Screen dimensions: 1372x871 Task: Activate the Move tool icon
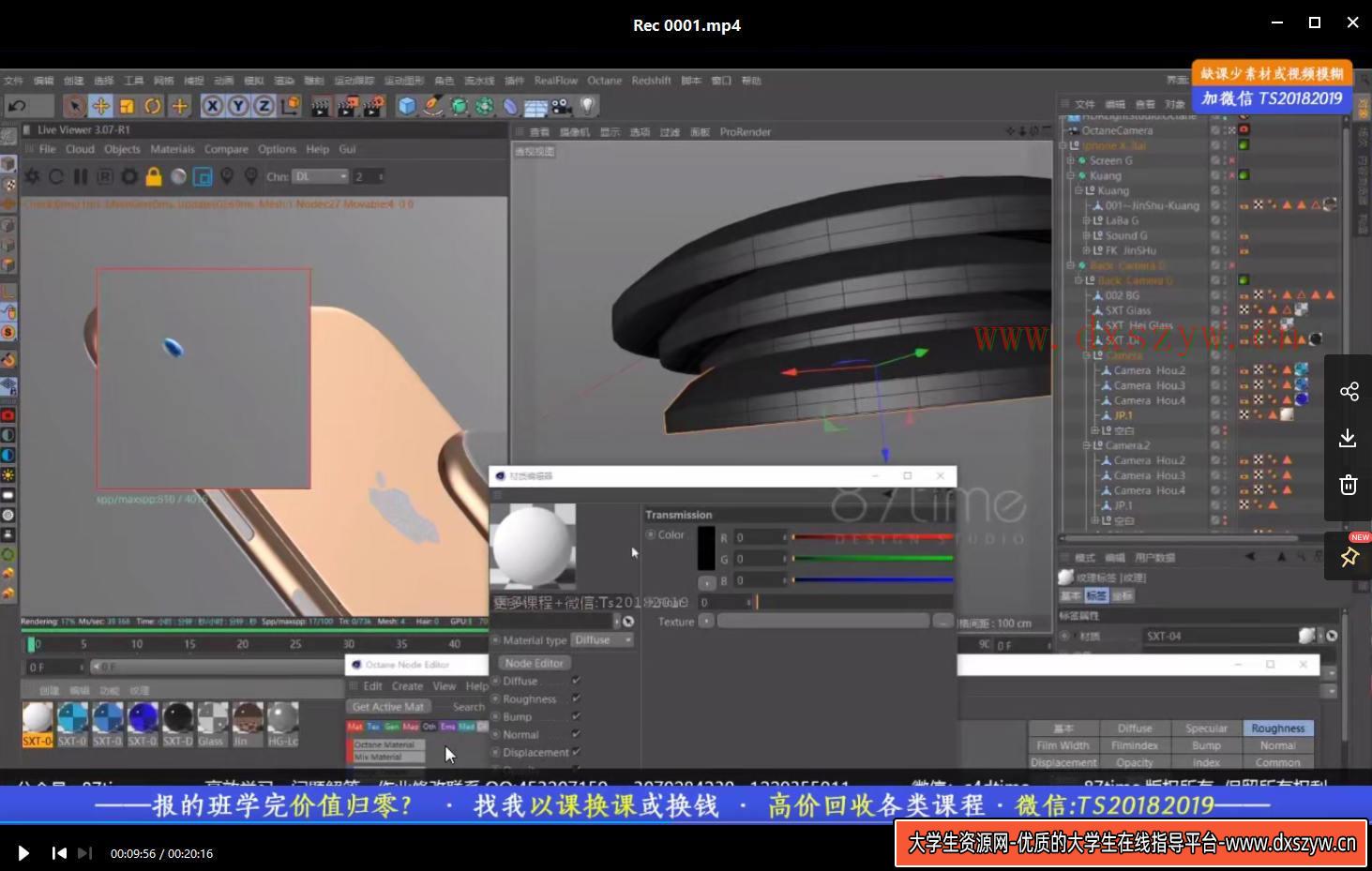pos(100,106)
